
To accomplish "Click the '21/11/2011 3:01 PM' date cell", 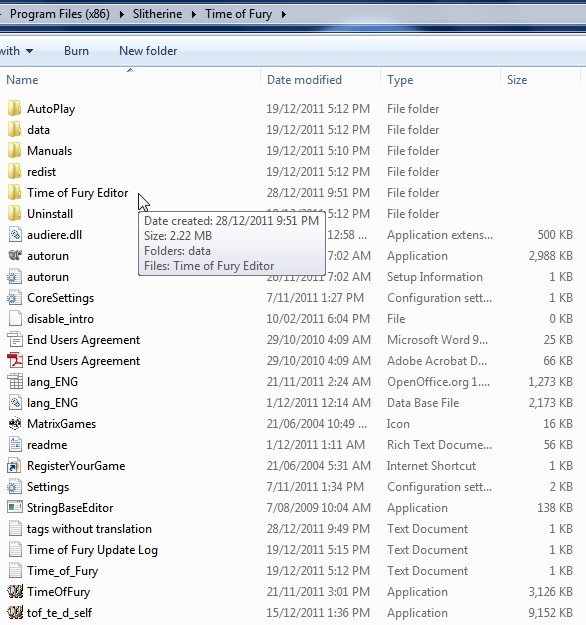I will pyautogui.click(x=318, y=592).
